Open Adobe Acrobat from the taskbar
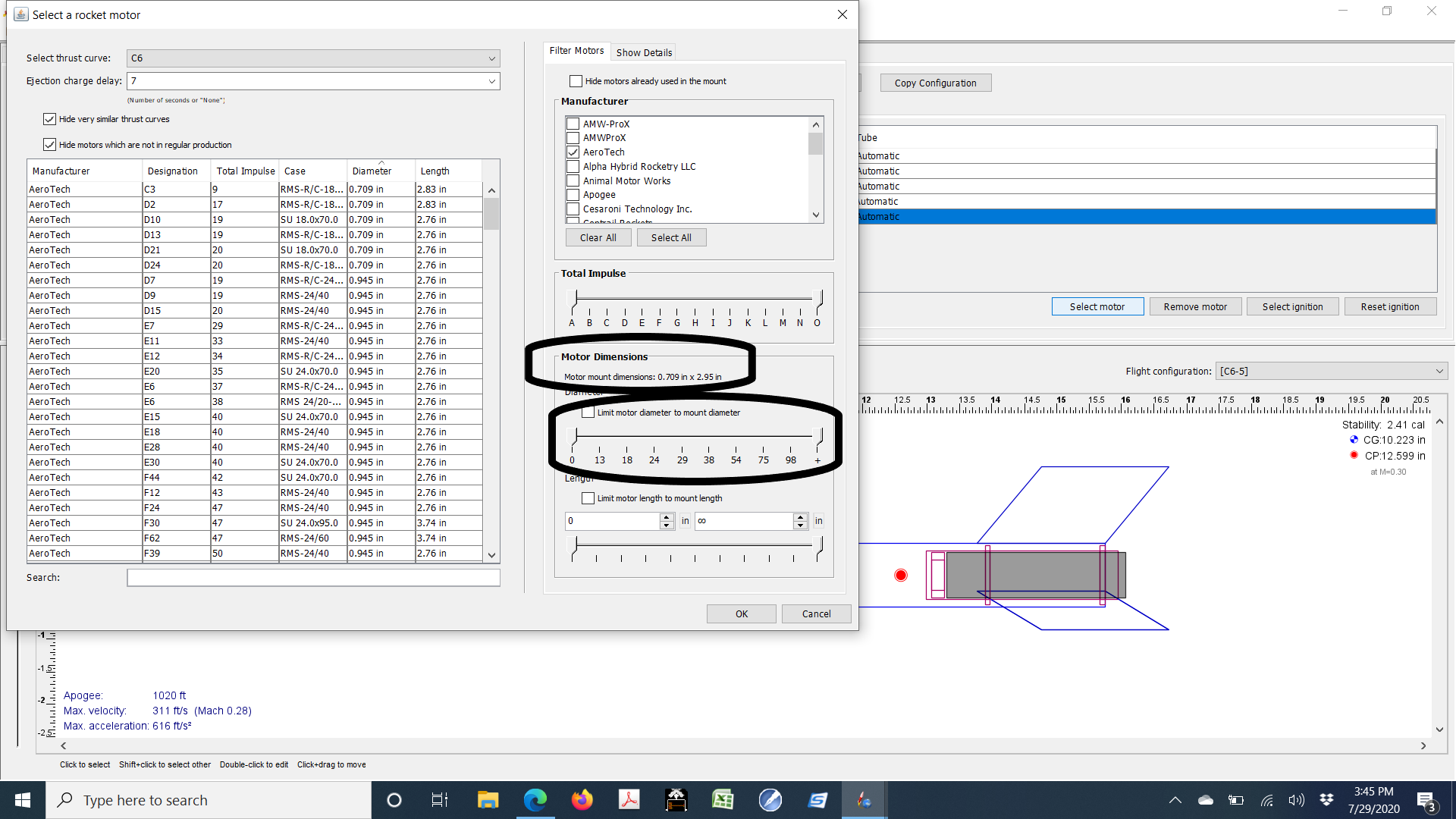1456x819 pixels. pyautogui.click(x=629, y=800)
